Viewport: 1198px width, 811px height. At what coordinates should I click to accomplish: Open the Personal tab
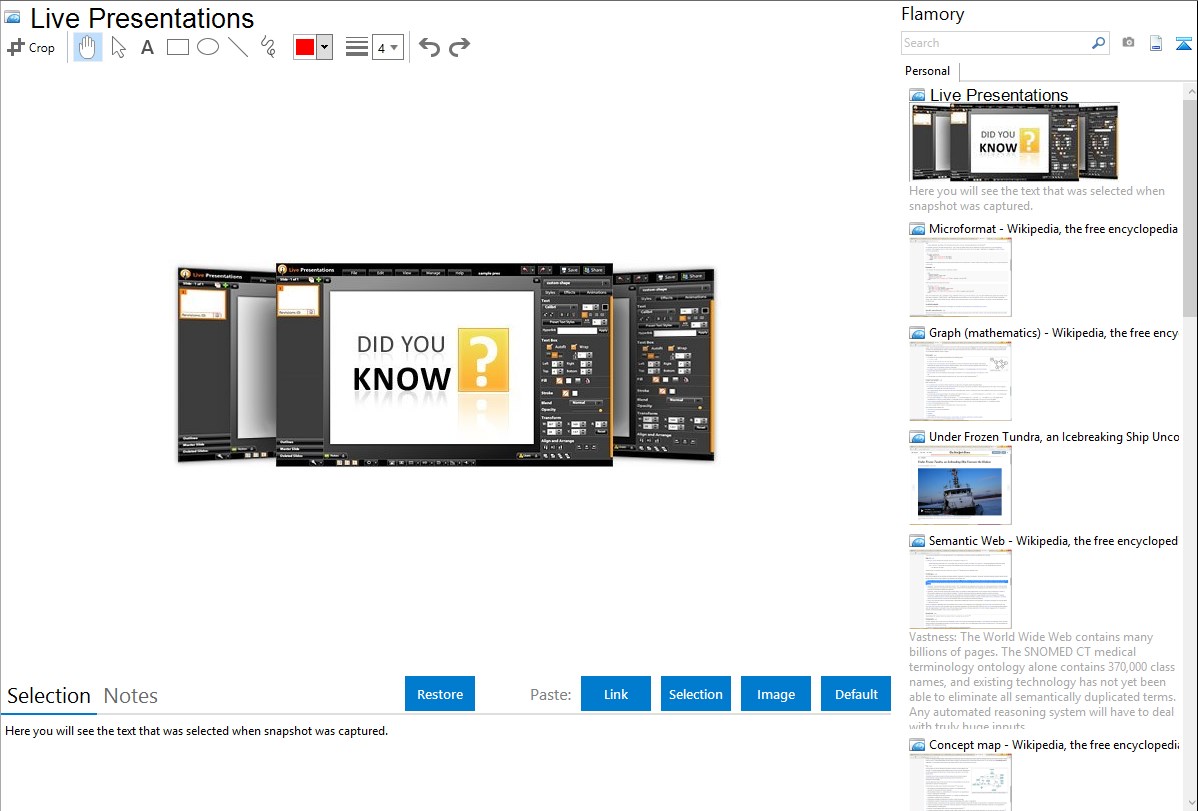(x=927, y=71)
